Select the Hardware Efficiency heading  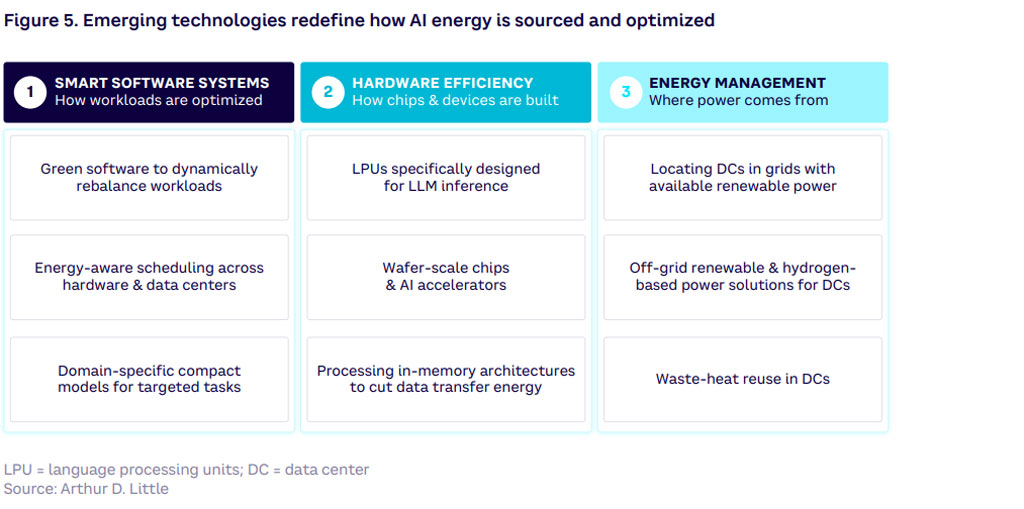tap(442, 83)
